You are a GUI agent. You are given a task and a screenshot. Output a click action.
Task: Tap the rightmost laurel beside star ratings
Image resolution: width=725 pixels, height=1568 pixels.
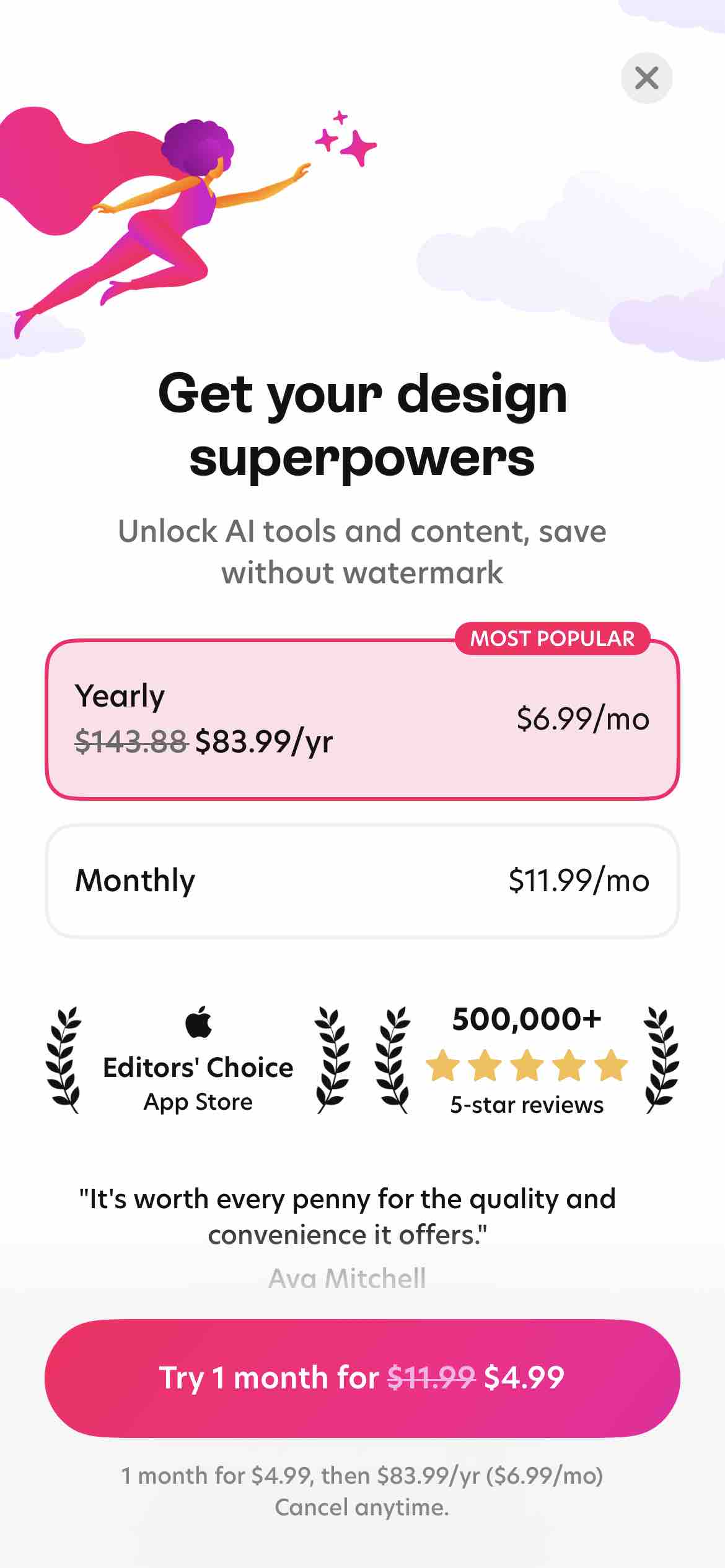[x=661, y=1060]
